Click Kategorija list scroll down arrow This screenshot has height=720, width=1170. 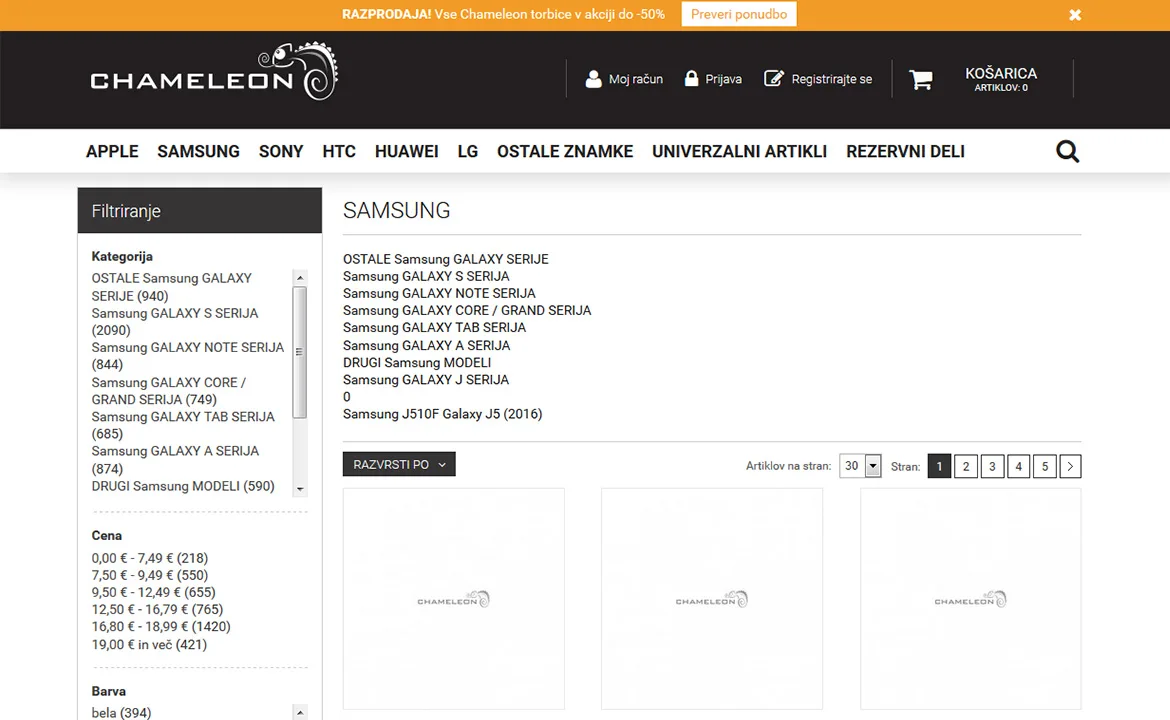tap(300, 489)
